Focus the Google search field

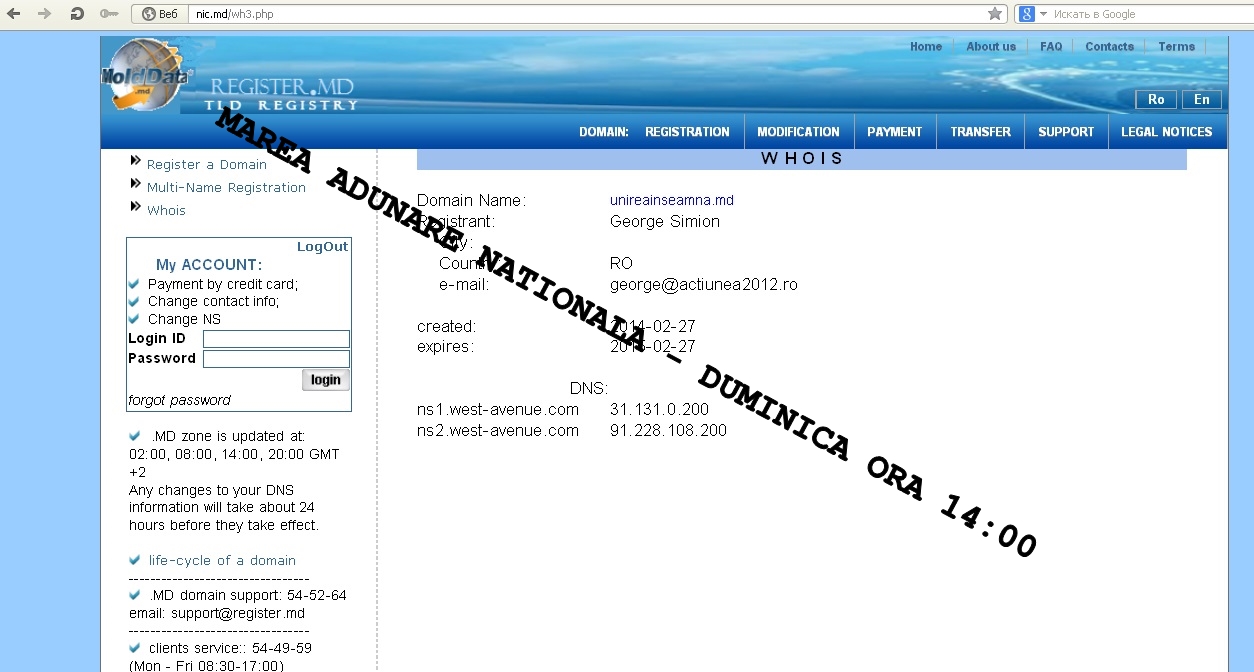(1150, 14)
